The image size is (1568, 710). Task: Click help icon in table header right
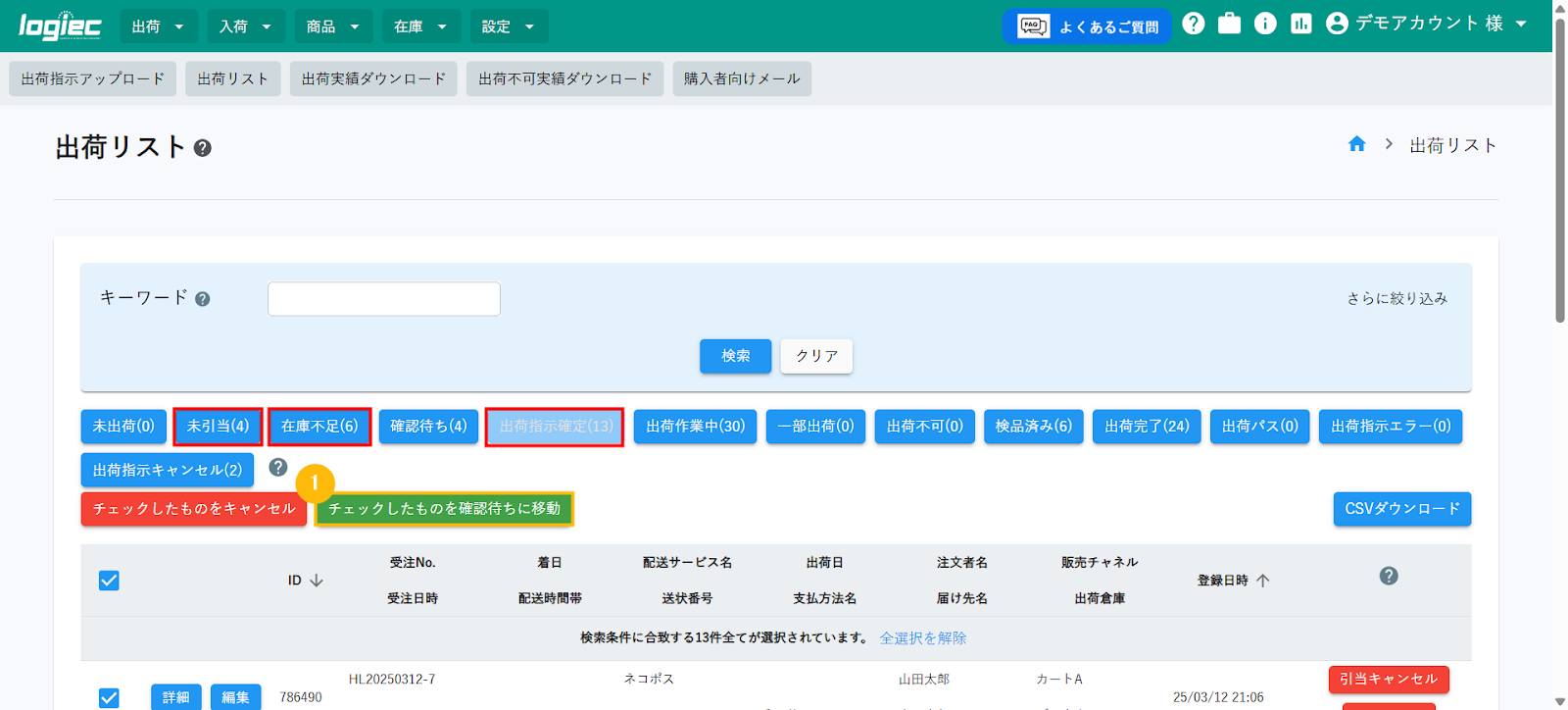click(x=1388, y=577)
